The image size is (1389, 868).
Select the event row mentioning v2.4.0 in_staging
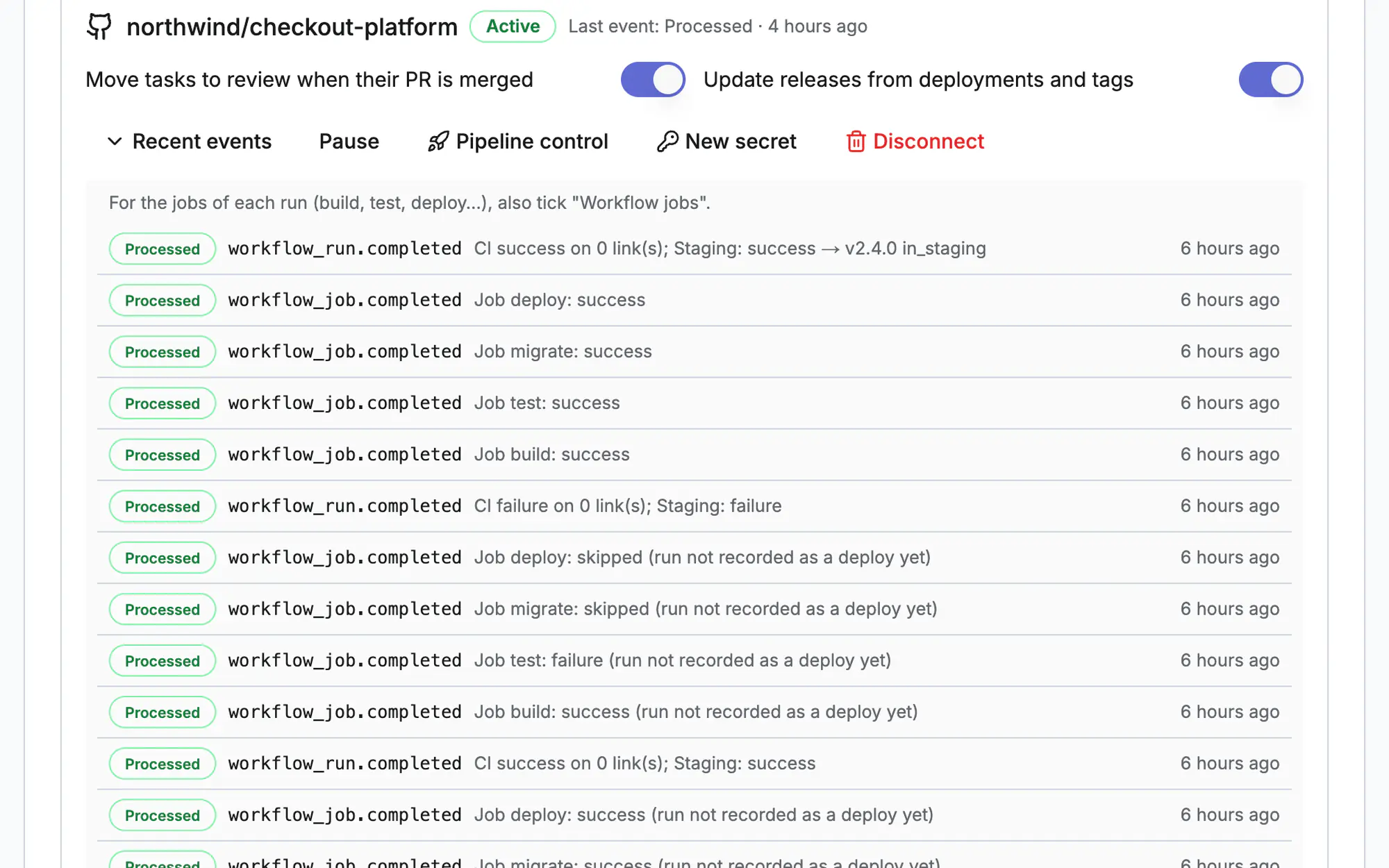pos(694,249)
